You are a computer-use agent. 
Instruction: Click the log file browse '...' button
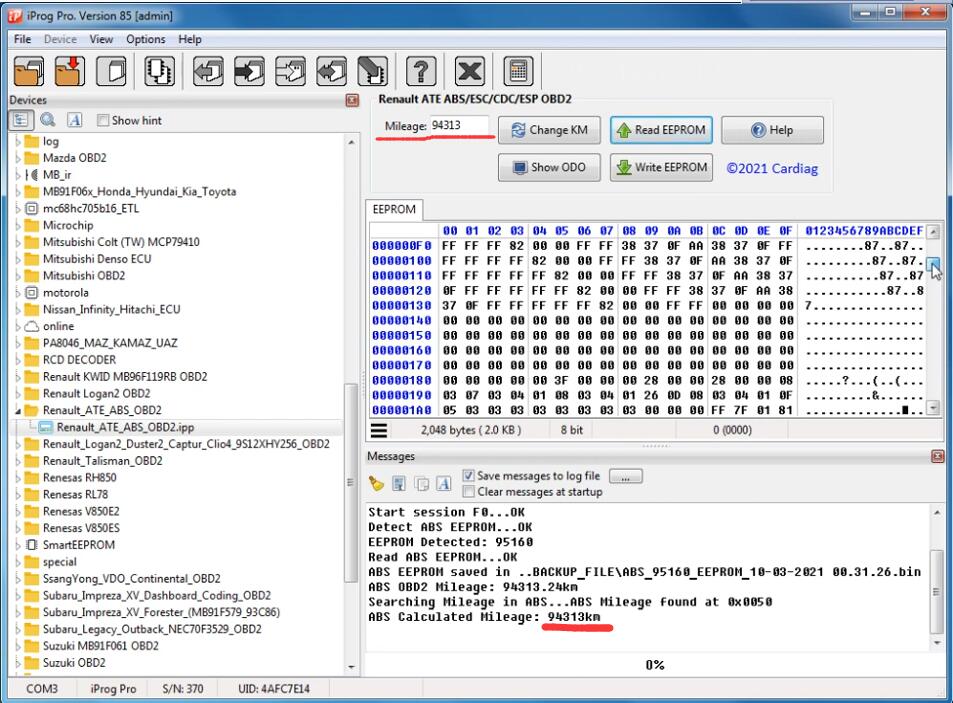(x=625, y=476)
